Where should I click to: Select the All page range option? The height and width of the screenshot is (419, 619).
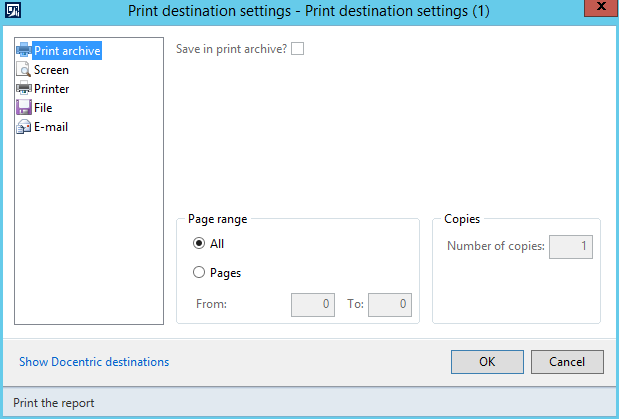coord(199,243)
